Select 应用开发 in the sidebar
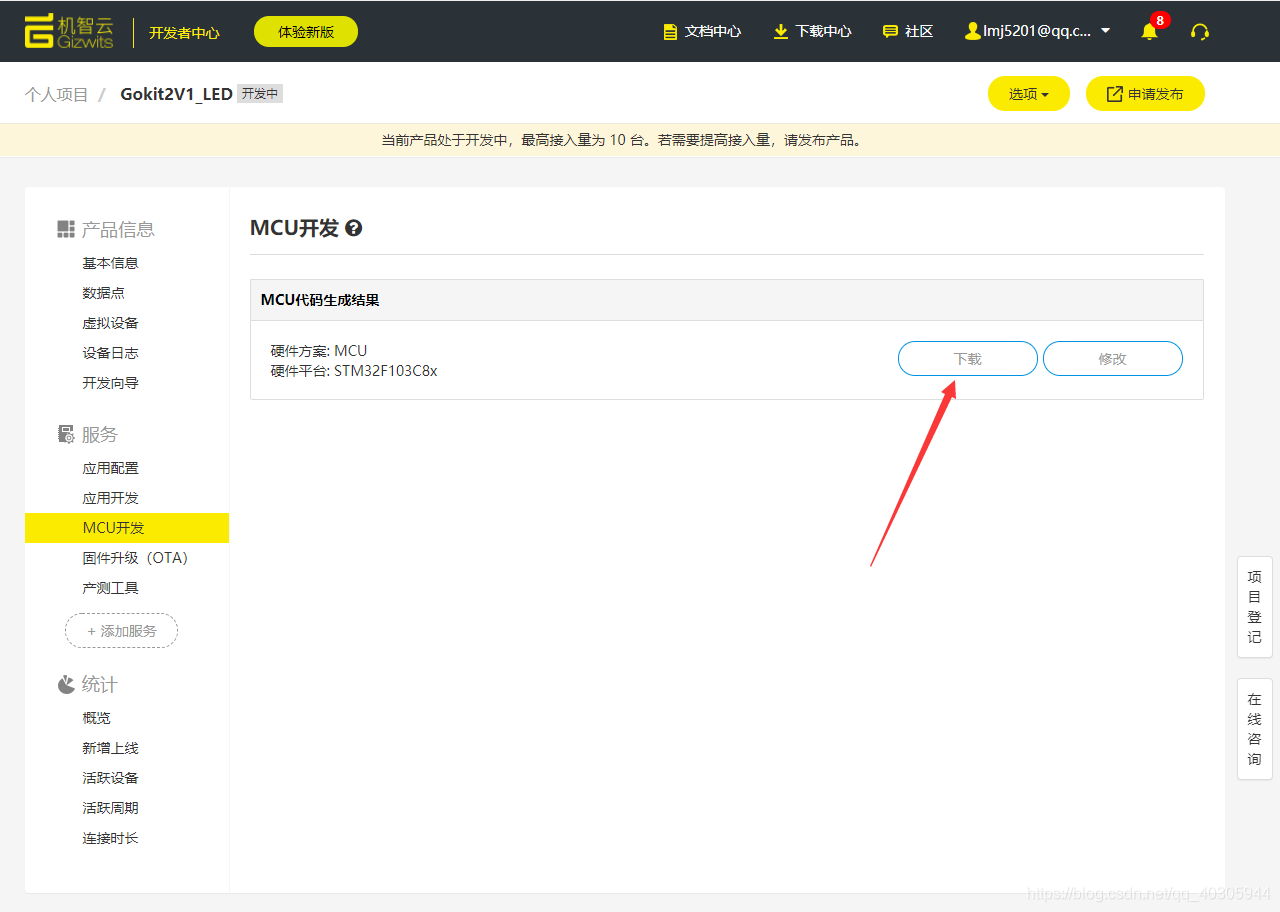Screen dimensions: 1280x912 coord(110,498)
